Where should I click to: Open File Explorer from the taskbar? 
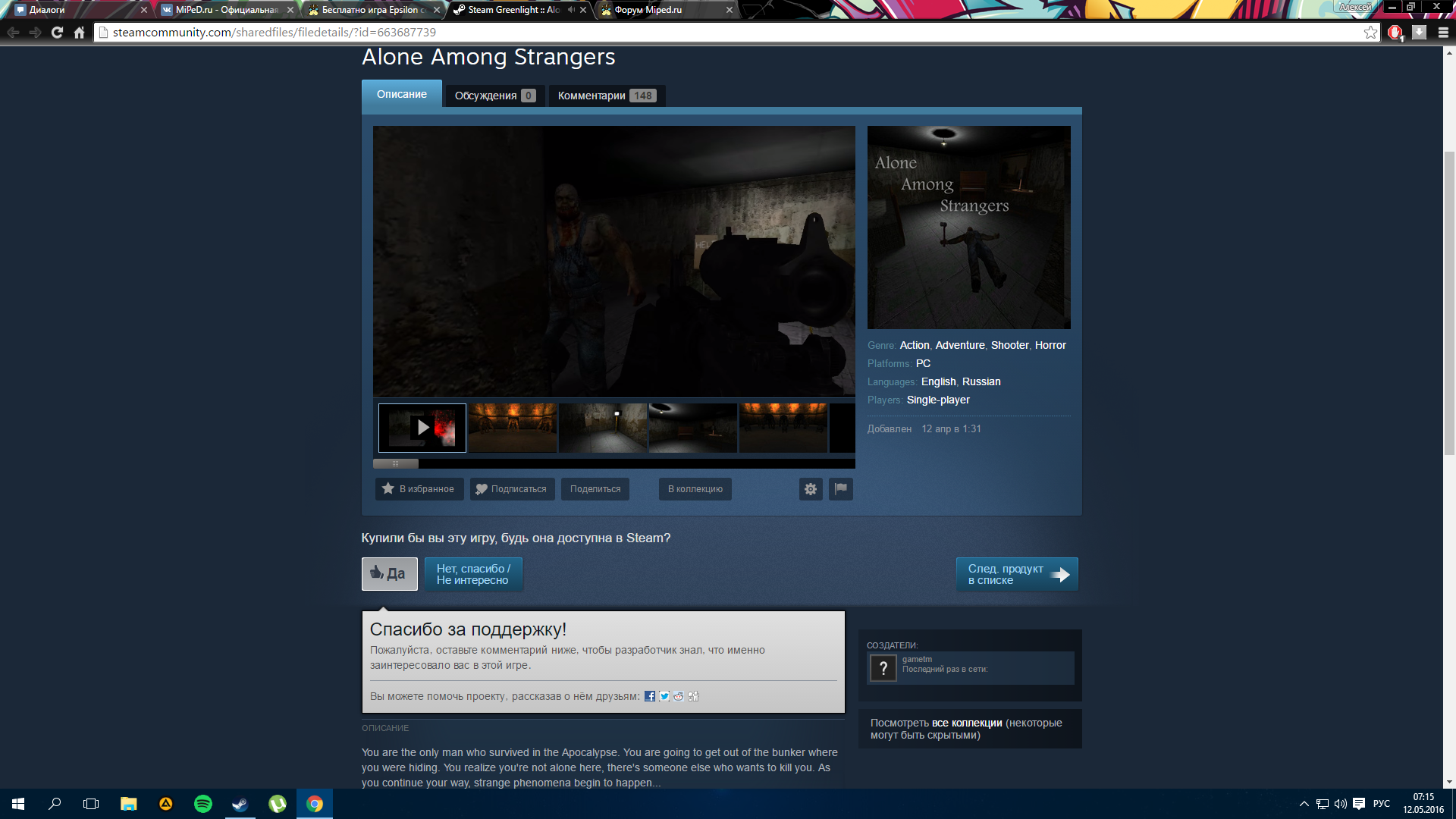pos(129,804)
